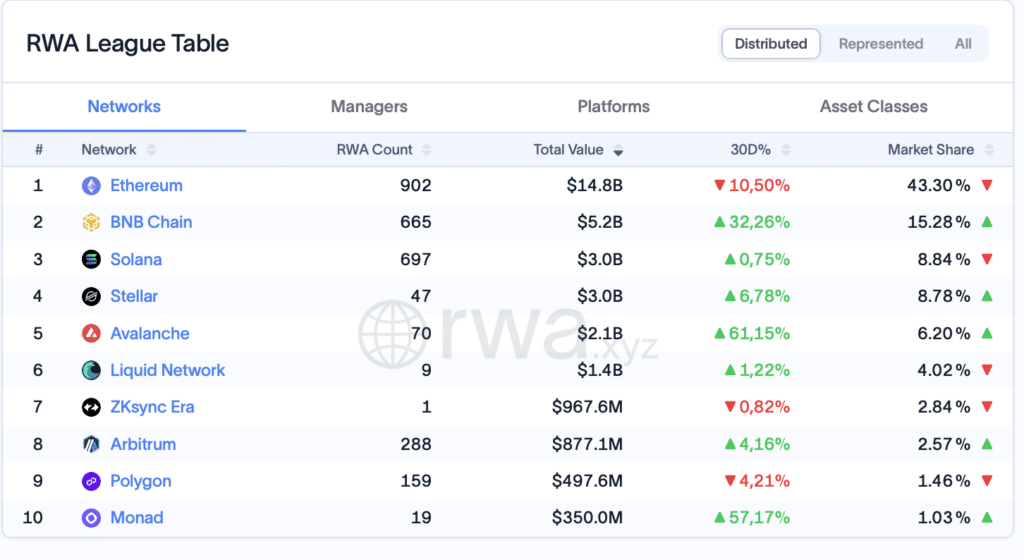Screen dimensions: 1024x560
Task: Sort by Market Share column arrows
Action: (x=989, y=150)
